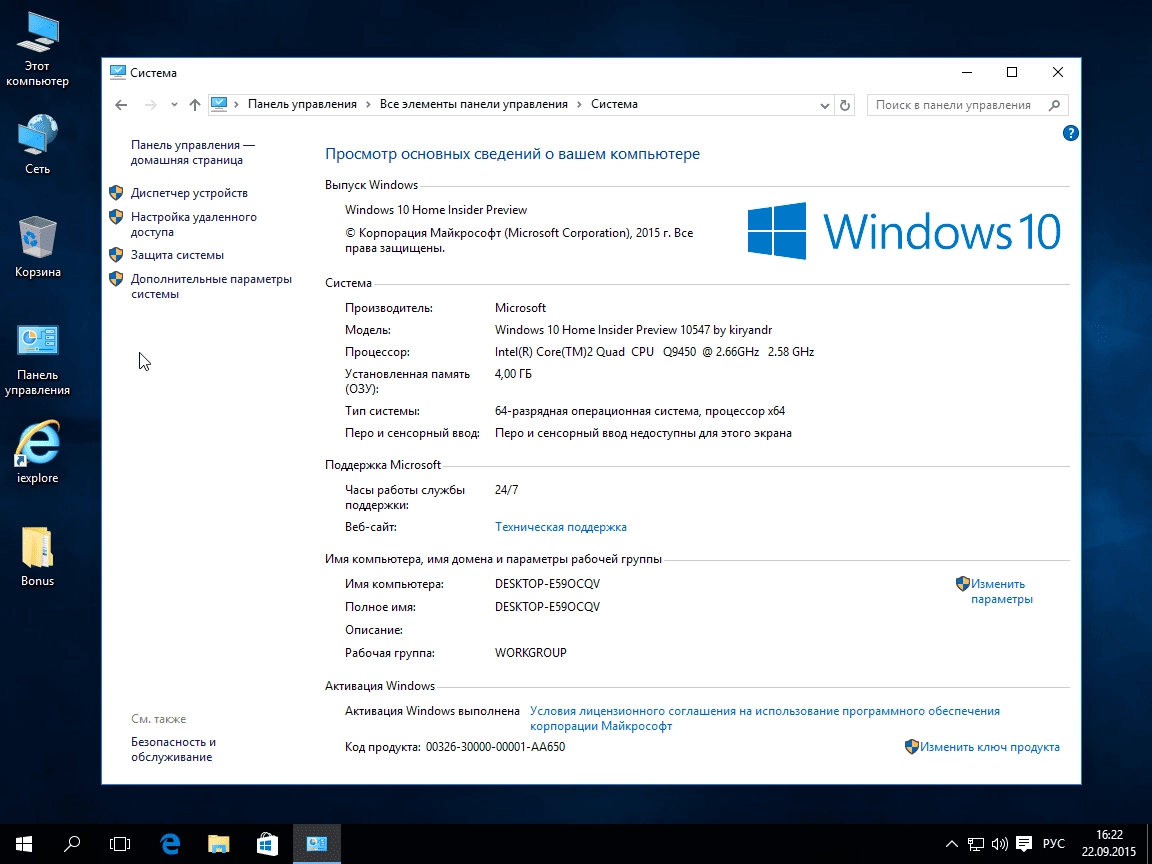Screen dimensions: 1152x864
Task: Expand chevron after Панель управления breadcrumb
Action: point(369,104)
